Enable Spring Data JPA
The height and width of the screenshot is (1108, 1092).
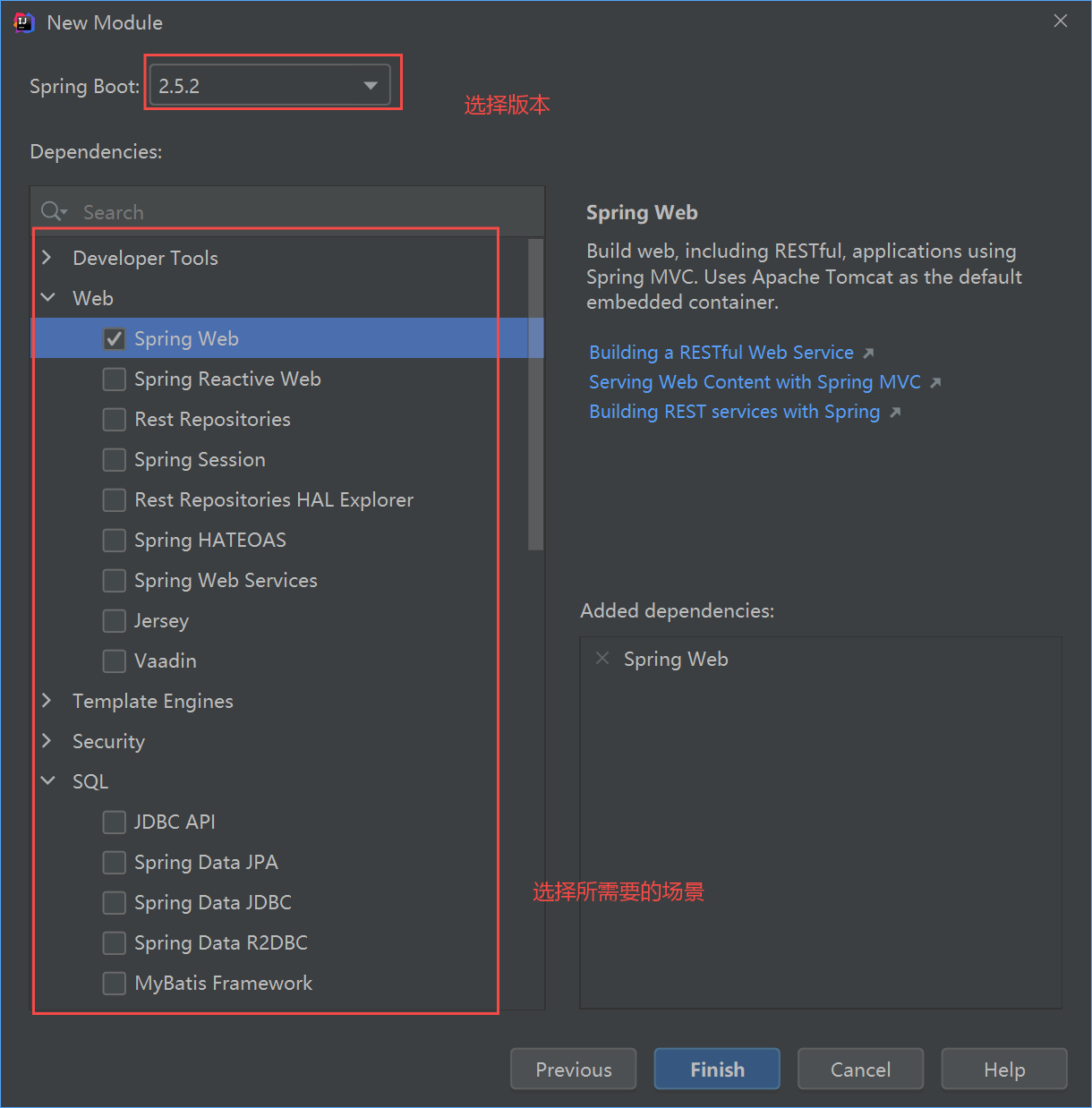114,862
